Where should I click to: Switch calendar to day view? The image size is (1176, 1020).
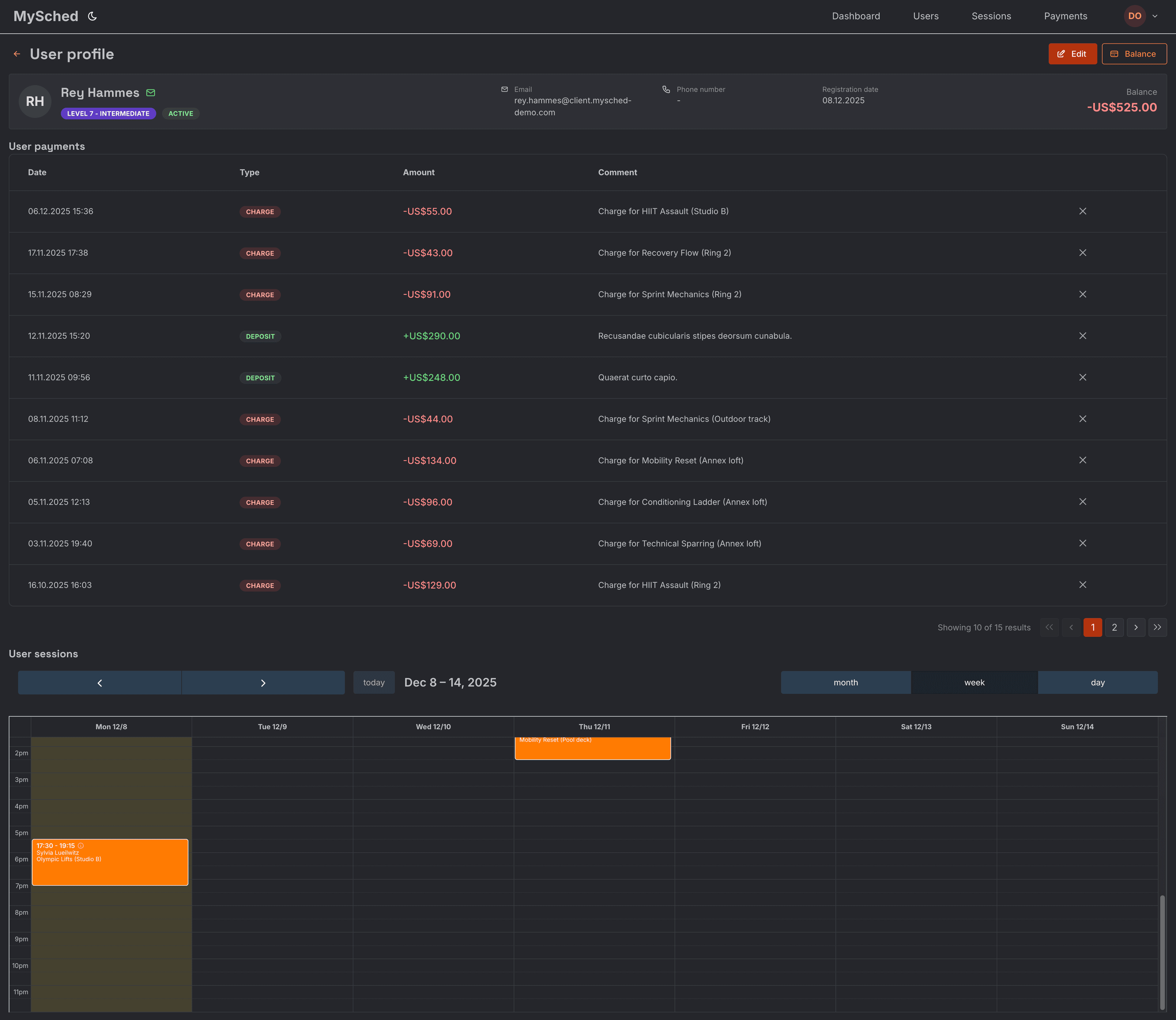1098,682
